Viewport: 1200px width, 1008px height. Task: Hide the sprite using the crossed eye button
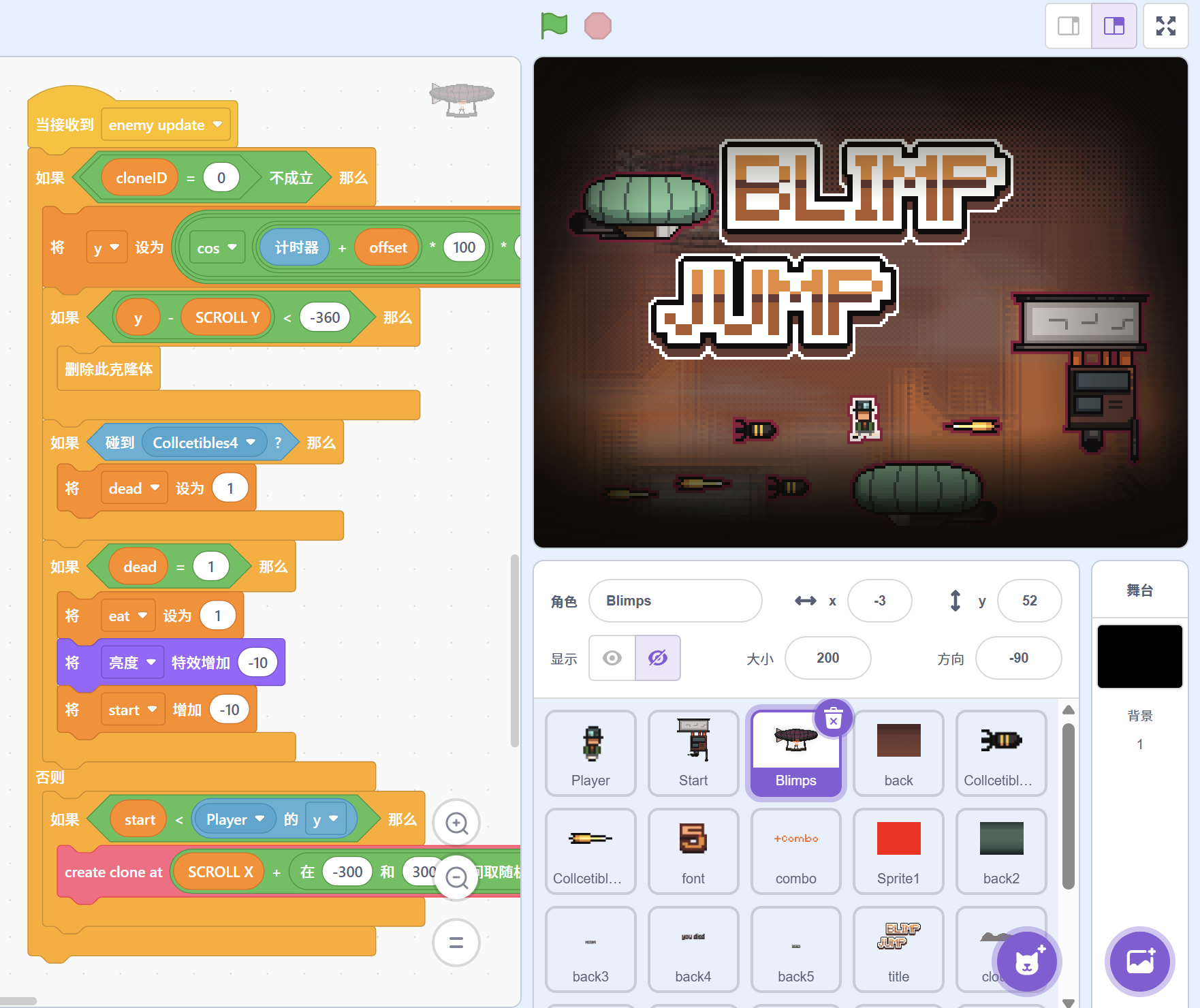click(658, 658)
